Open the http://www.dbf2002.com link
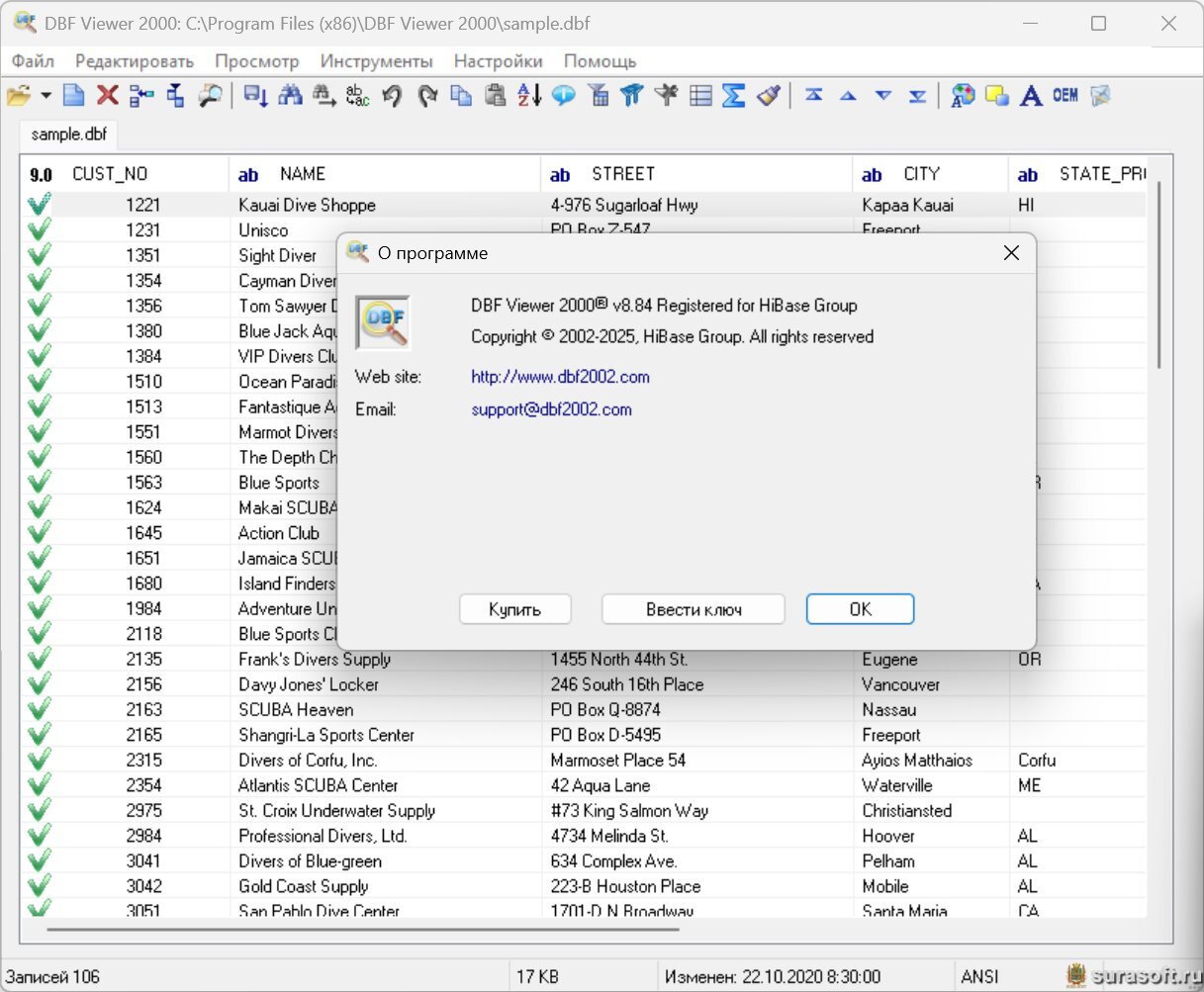This screenshot has width=1204, height=992. 560,377
